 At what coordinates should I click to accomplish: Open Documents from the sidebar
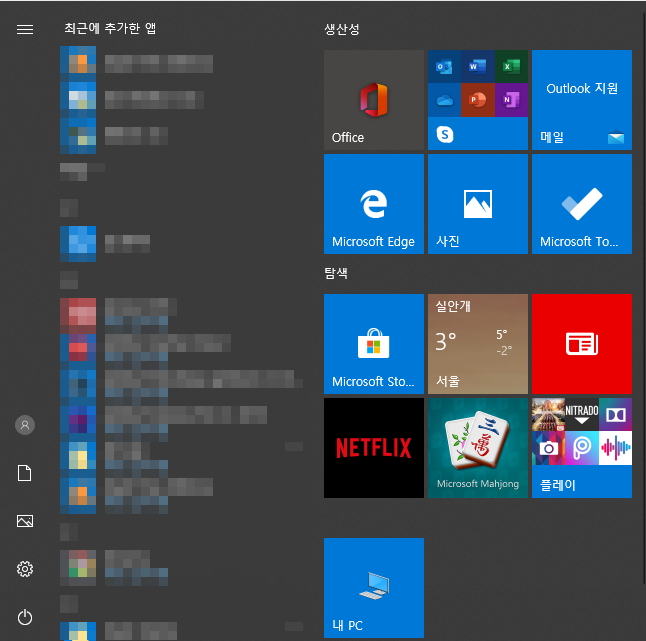pos(25,473)
